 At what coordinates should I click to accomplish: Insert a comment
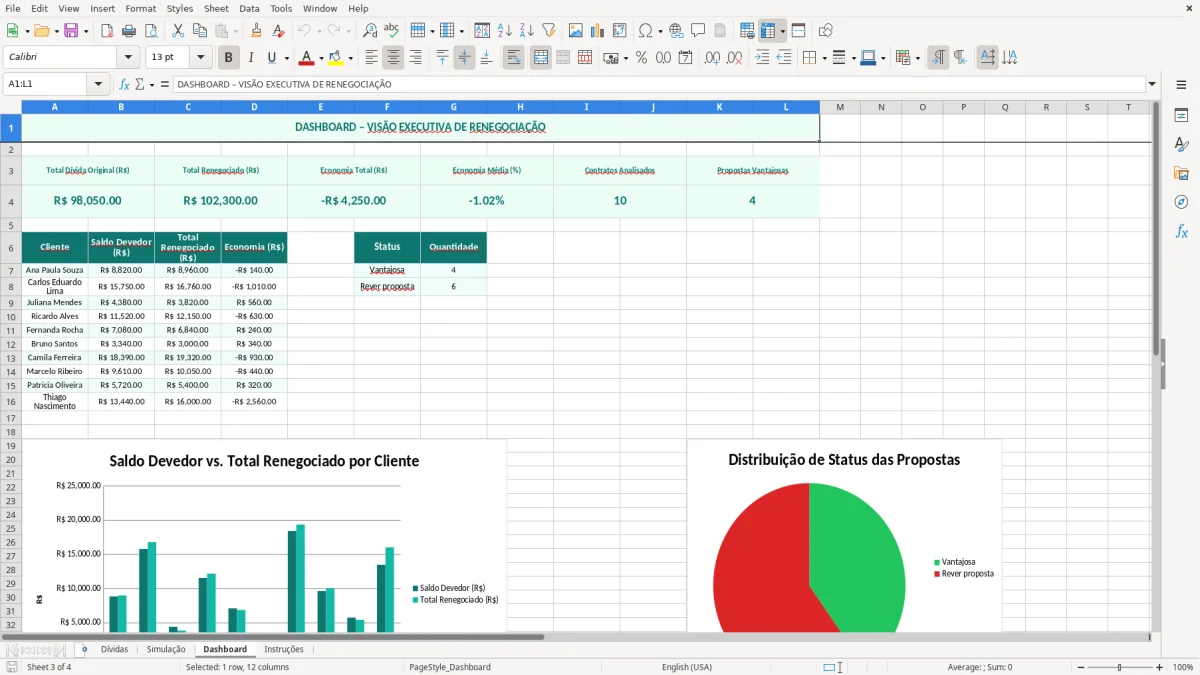(x=698, y=31)
